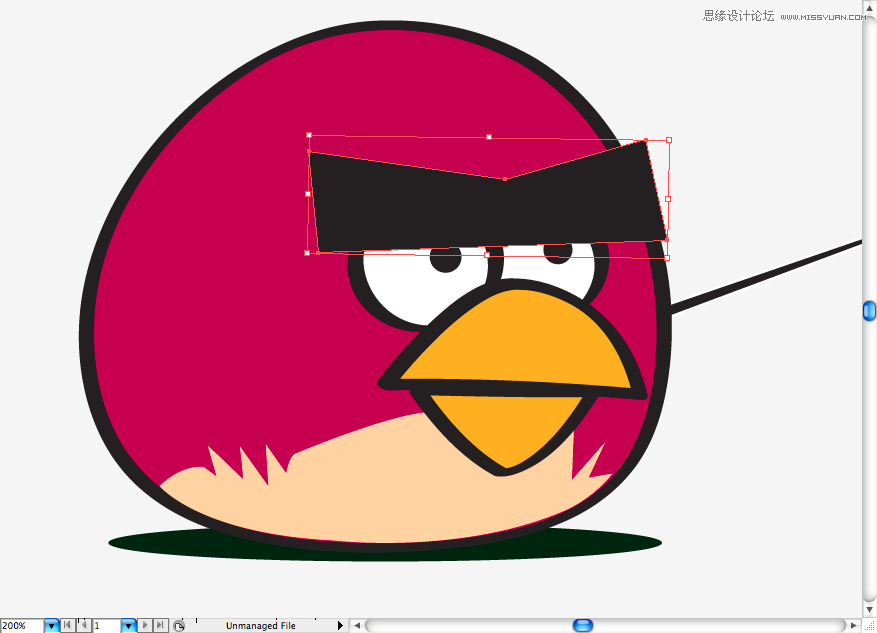The height and width of the screenshot is (633, 877).
Task: Click the horizontal scrollbar blue thumb
Action: pyautogui.click(x=583, y=625)
